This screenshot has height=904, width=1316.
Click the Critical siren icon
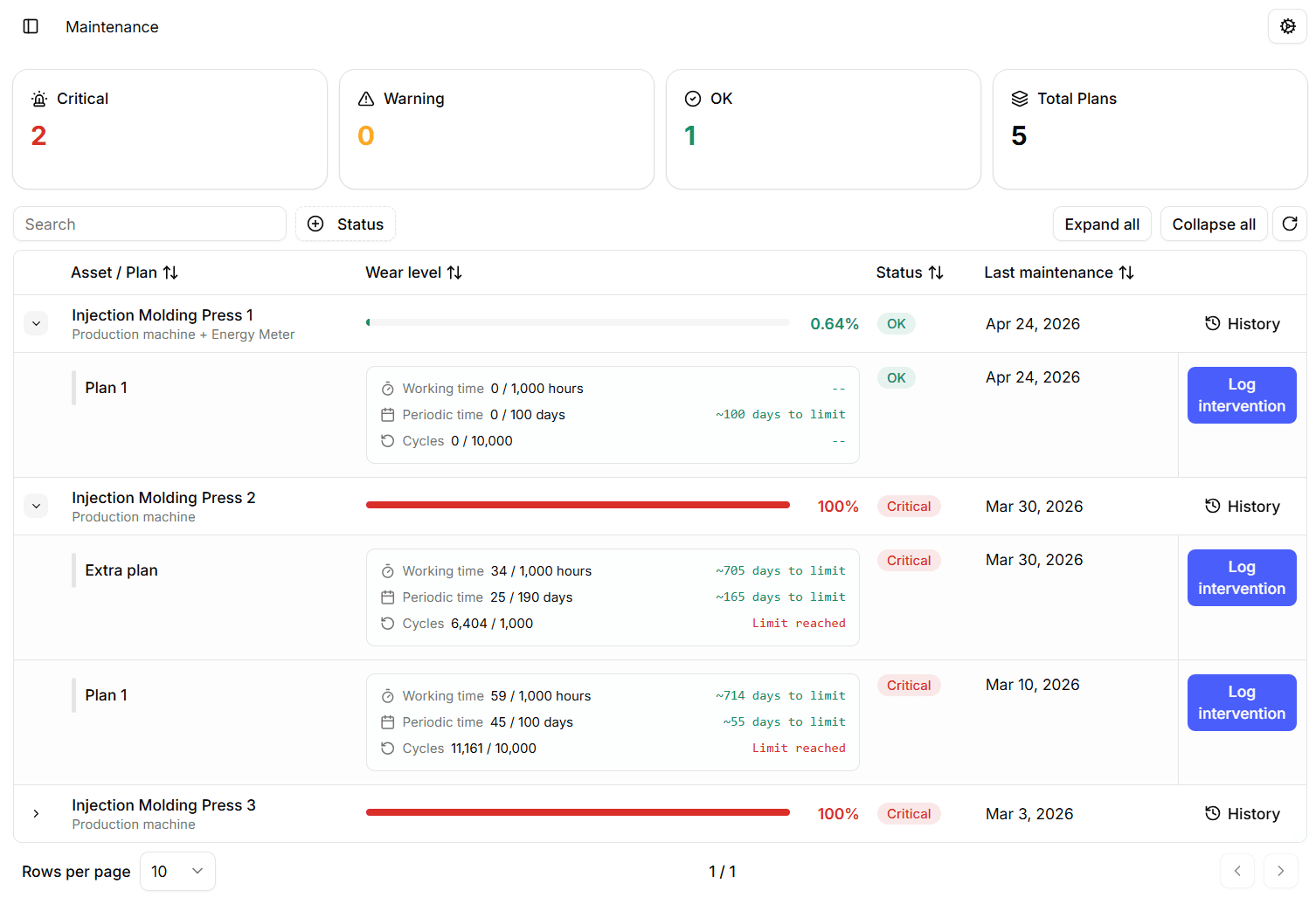[x=39, y=99]
